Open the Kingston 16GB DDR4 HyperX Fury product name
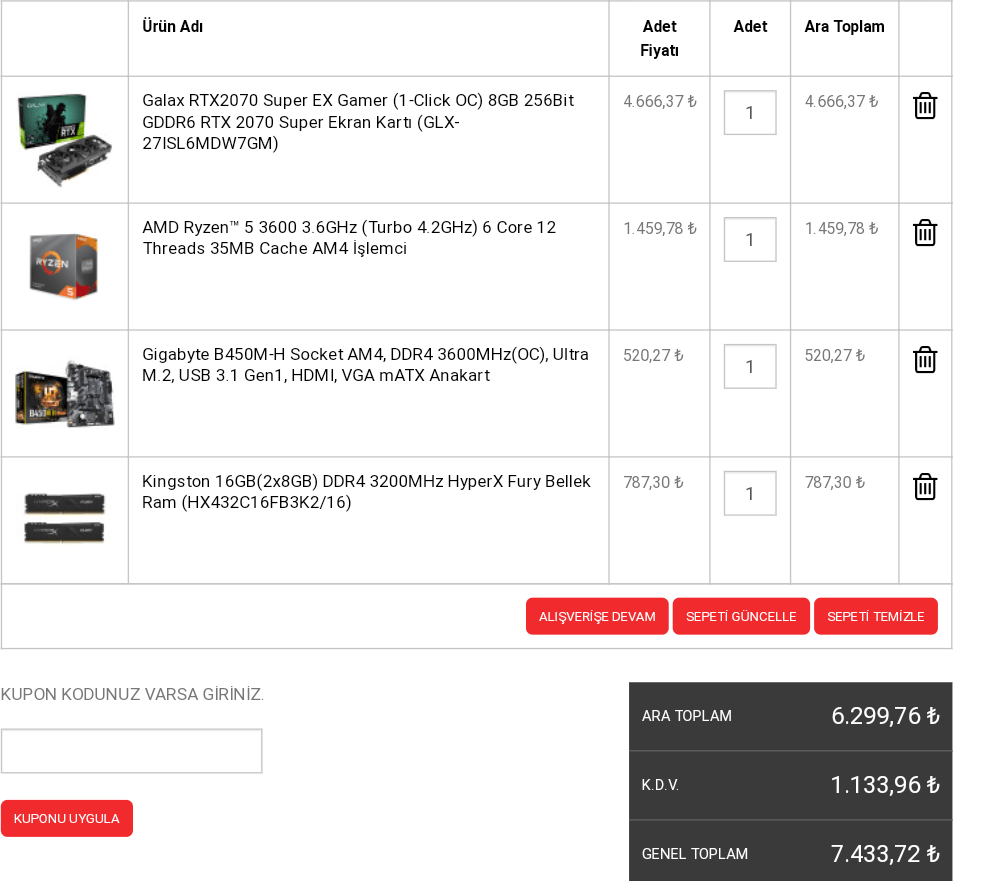 click(366, 491)
